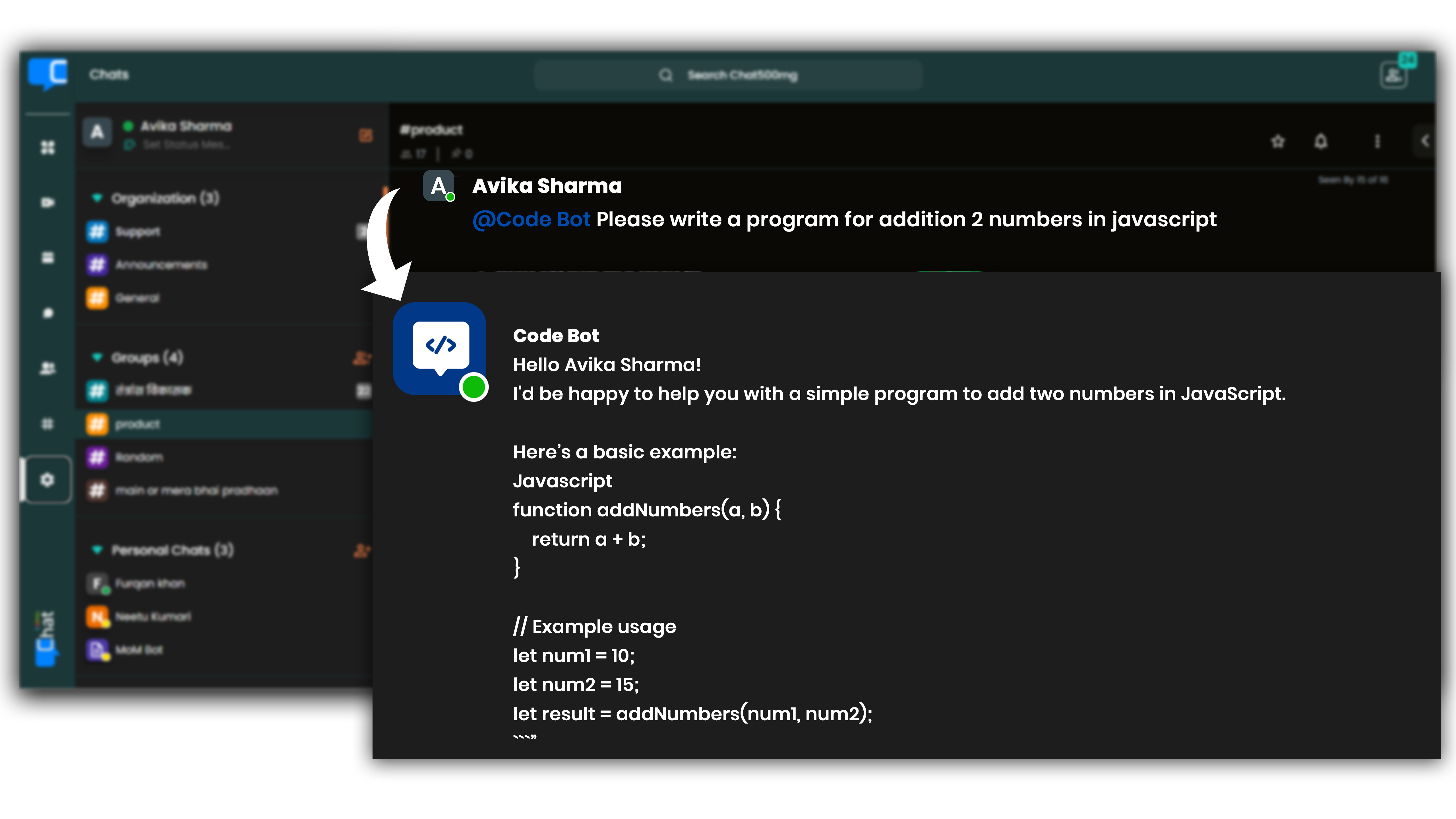
Task: Open the contacts people icon in sidebar
Action: [x=48, y=369]
